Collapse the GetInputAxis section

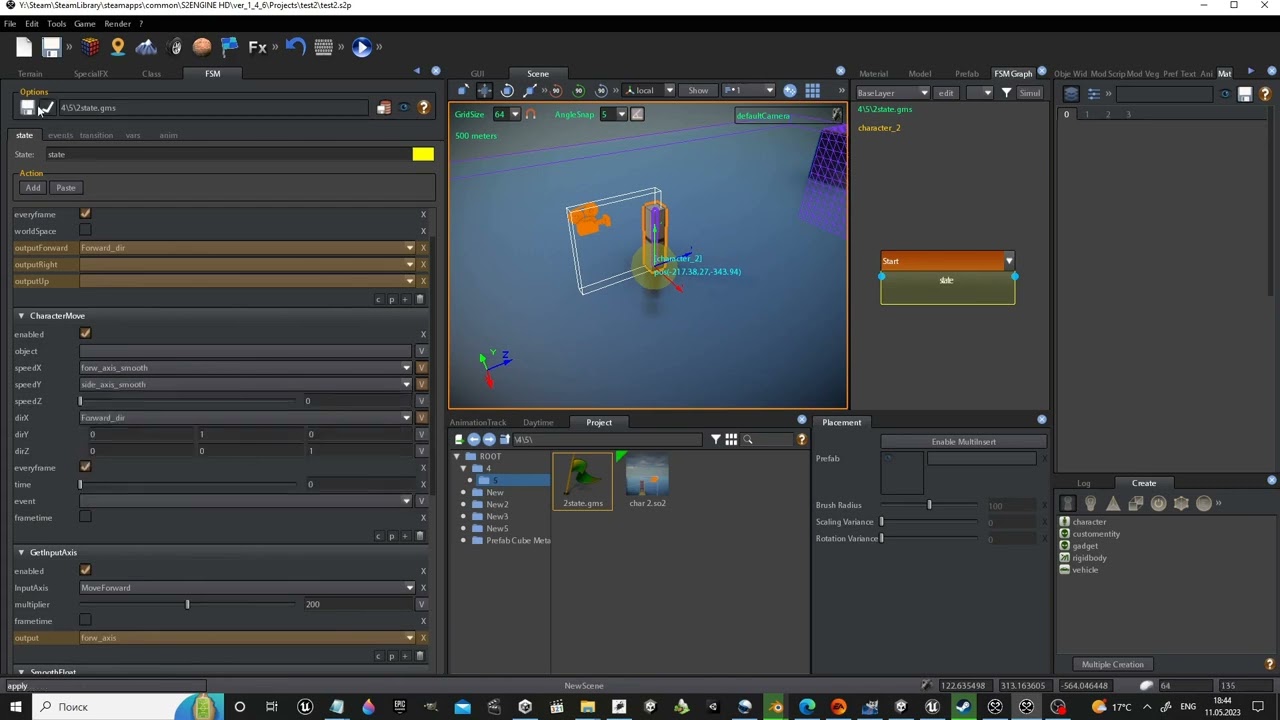pyautogui.click(x=21, y=552)
